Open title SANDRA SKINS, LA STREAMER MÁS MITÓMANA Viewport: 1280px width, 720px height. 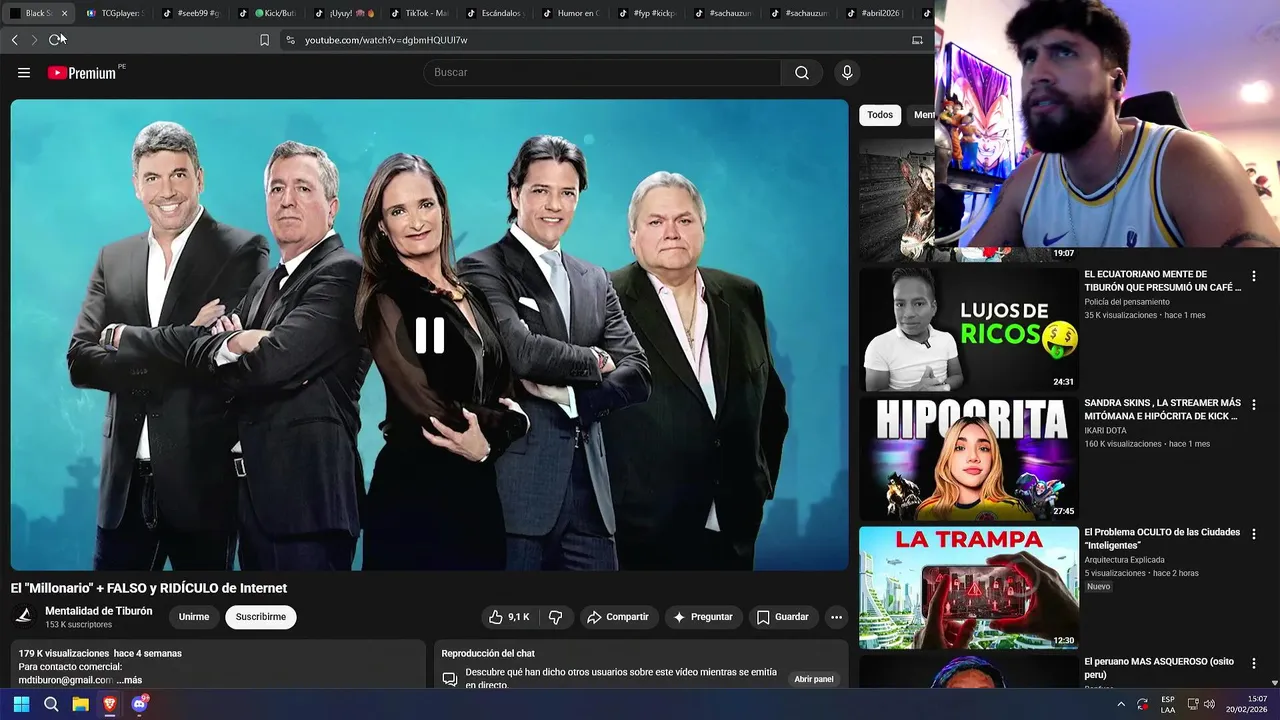(x=1163, y=410)
